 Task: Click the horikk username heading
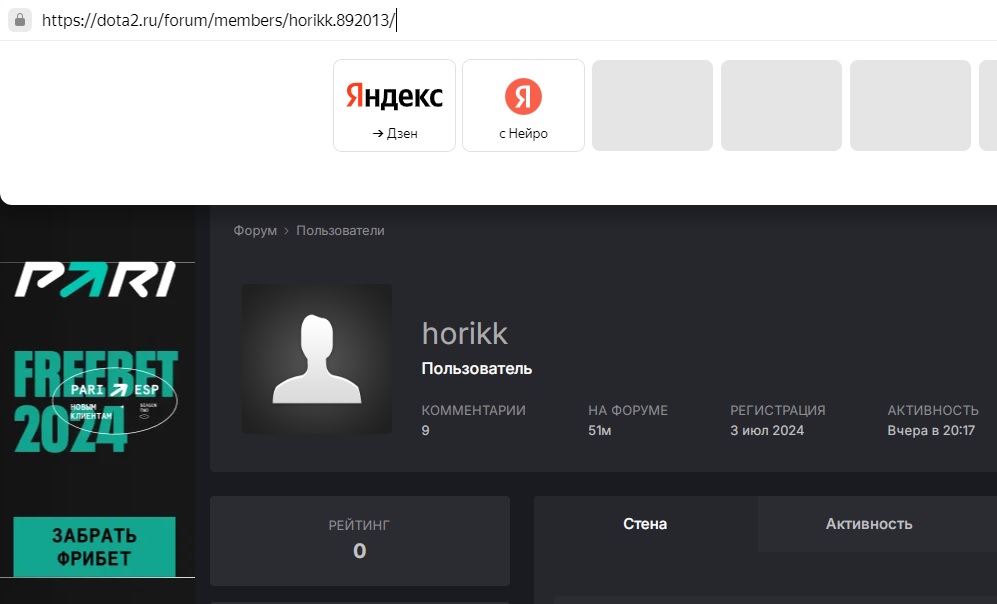464,333
